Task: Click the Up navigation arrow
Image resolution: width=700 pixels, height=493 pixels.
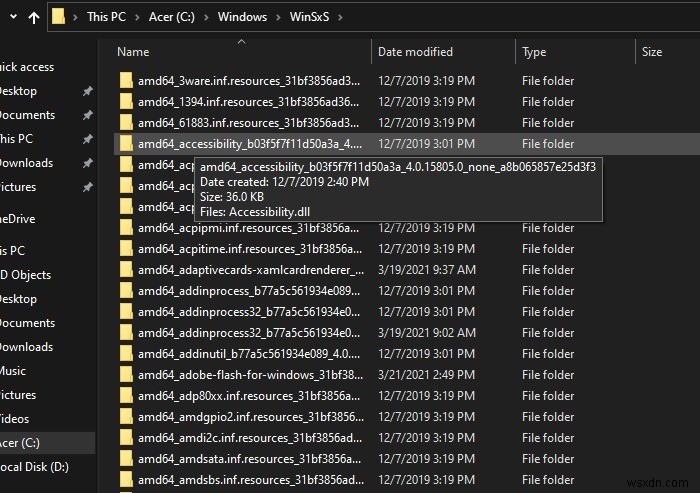Action: pyautogui.click(x=33, y=17)
